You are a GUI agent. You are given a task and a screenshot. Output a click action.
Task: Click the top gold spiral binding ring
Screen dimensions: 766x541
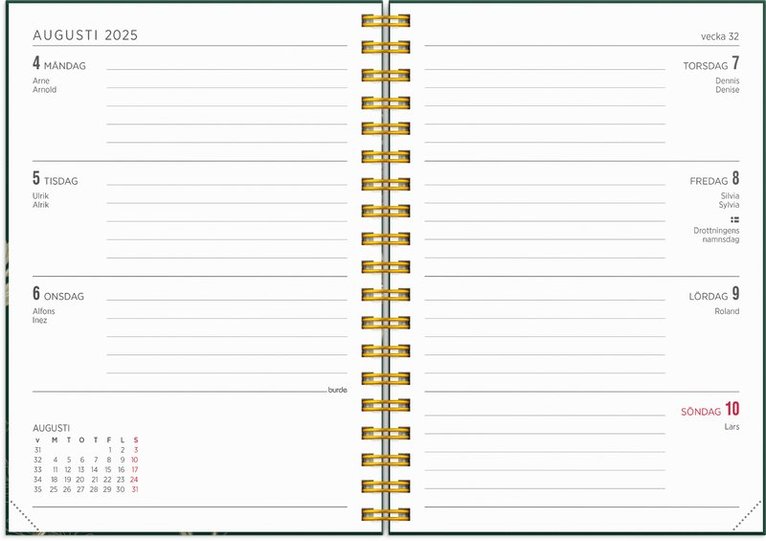tap(385, 21)
